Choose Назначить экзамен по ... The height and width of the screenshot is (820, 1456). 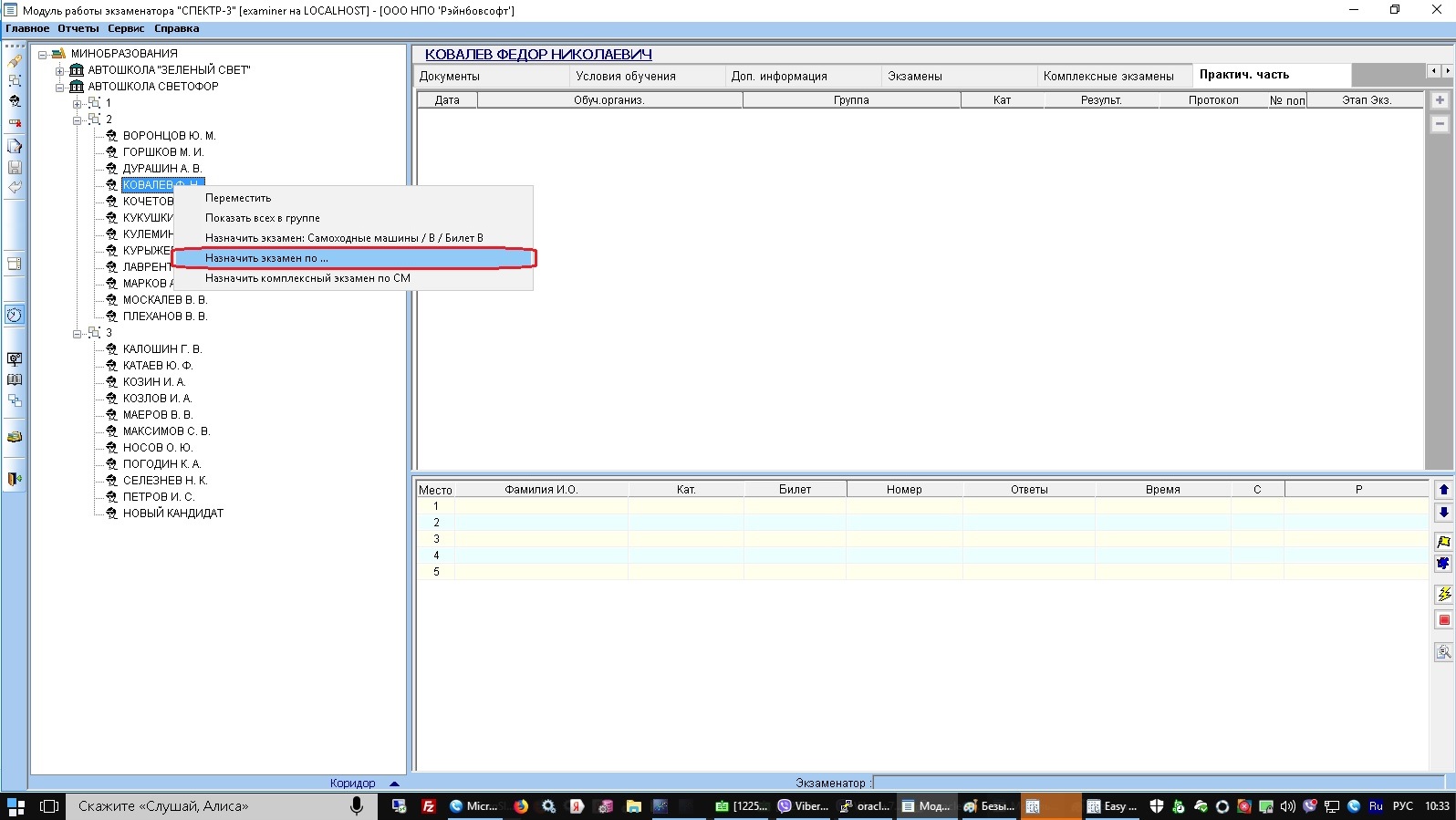pyautogui.click(x=353, y=258)
